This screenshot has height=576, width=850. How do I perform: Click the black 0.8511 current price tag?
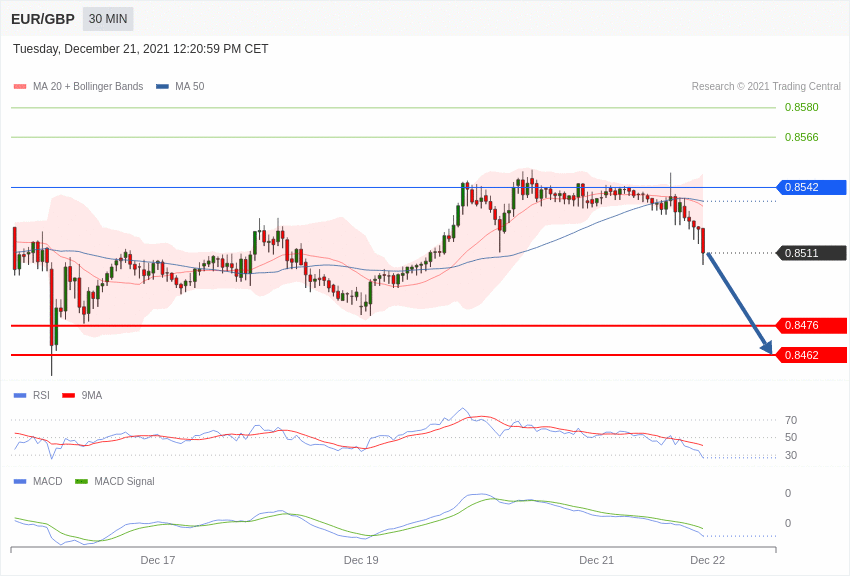tap(812, 253)
